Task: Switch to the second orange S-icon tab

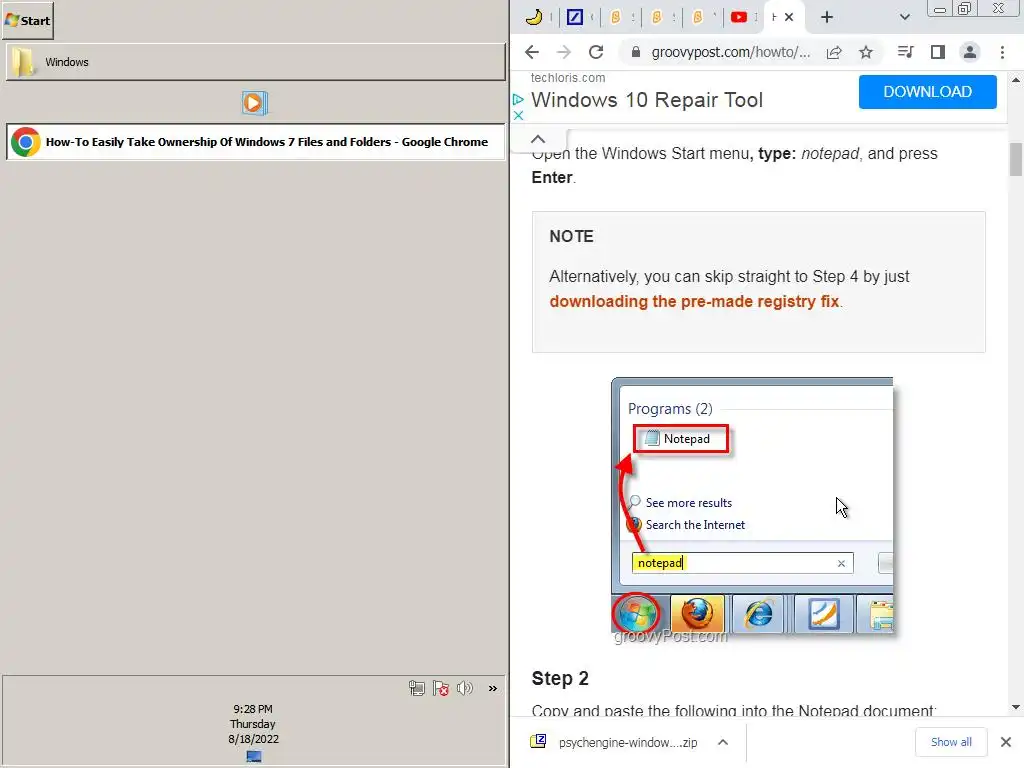Action: pyautogui.click(x=656, y=17)
